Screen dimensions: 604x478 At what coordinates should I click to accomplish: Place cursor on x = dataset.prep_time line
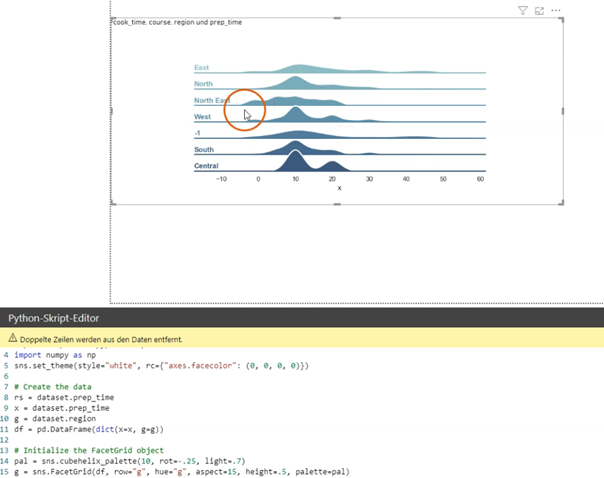(62, 408)
